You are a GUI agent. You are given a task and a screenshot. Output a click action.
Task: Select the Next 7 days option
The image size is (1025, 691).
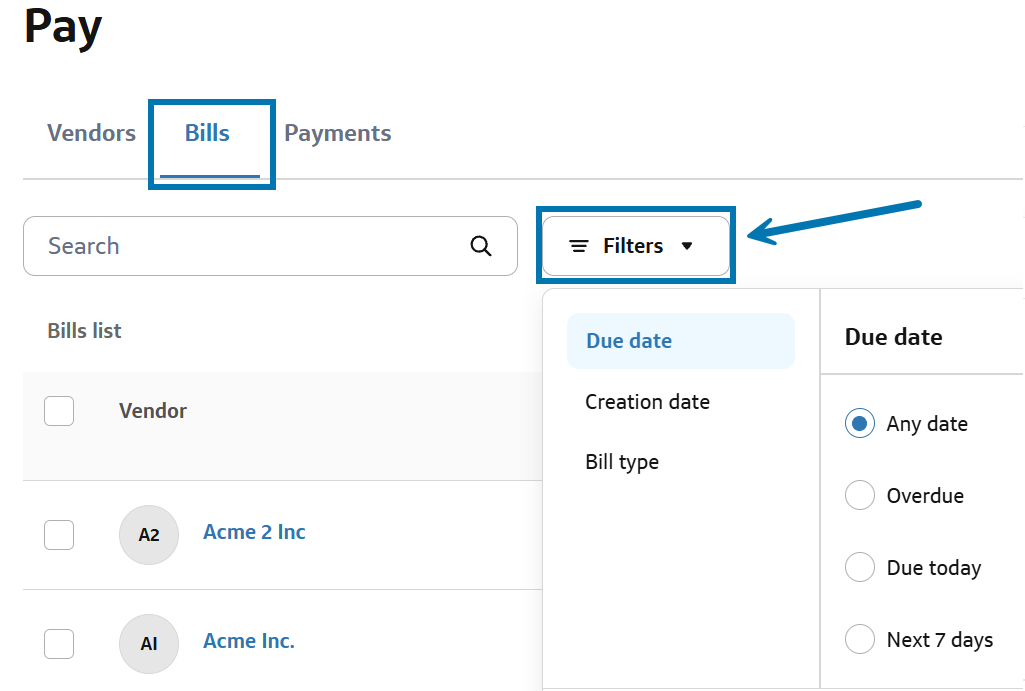(860, 639)
